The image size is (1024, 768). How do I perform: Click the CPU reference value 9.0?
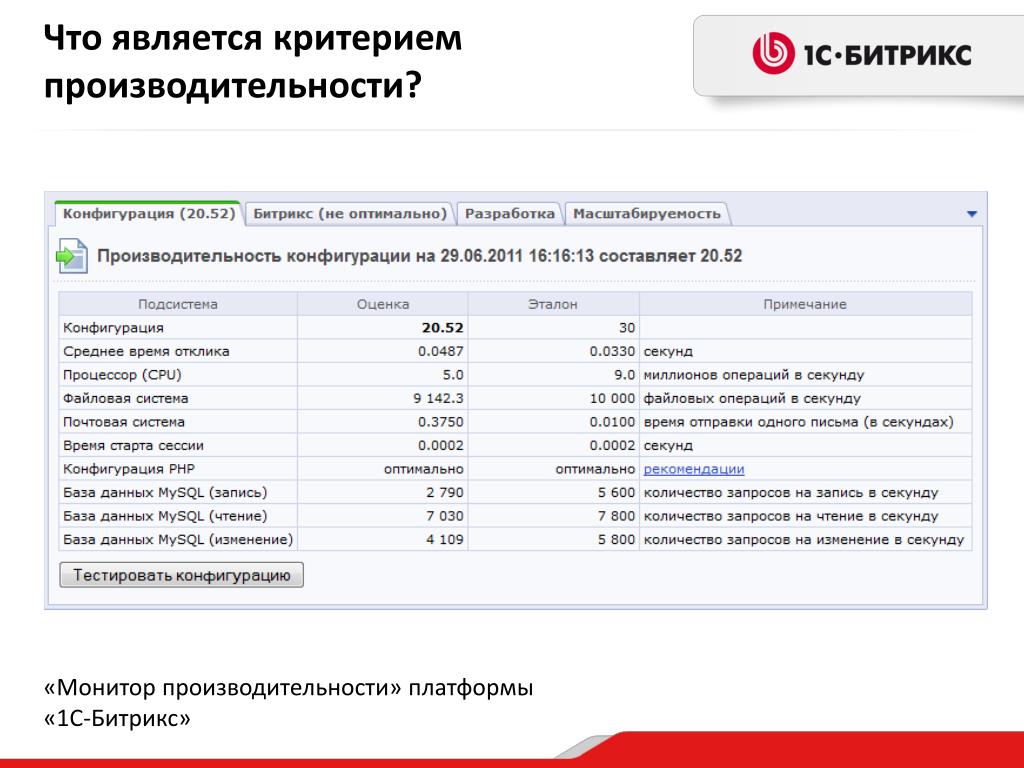[x=624, y=375]
